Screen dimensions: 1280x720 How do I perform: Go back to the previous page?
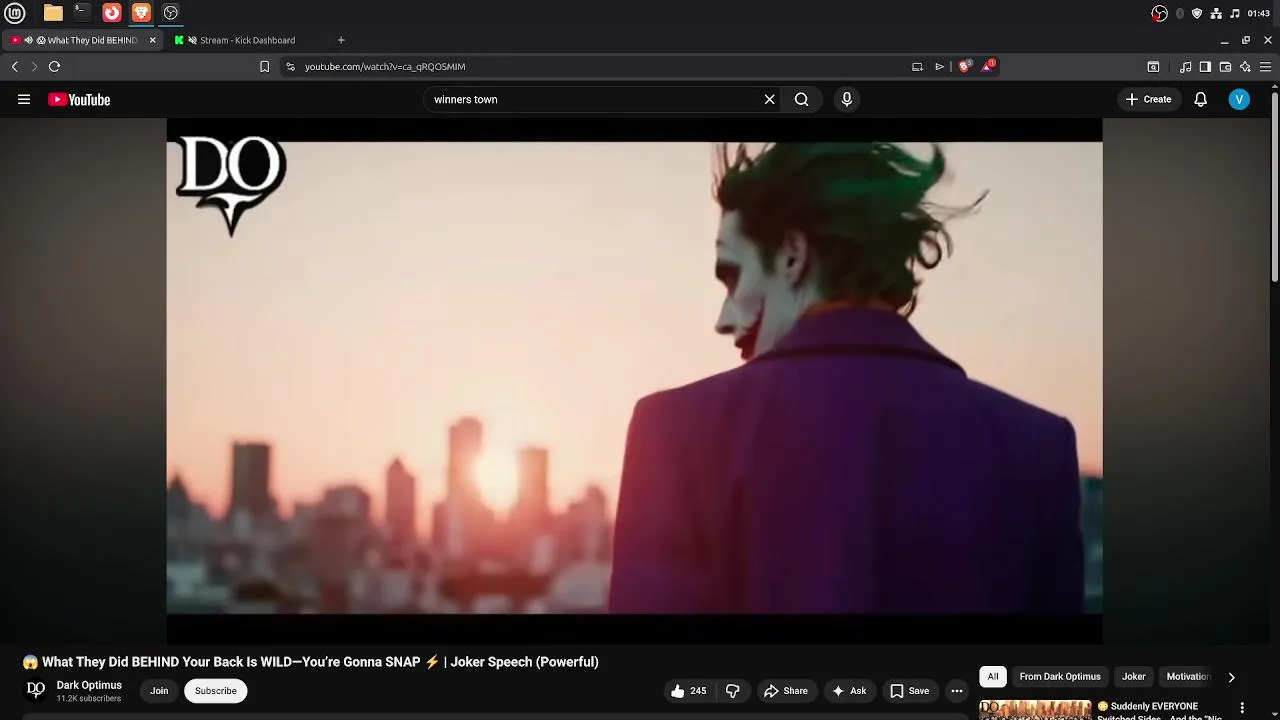[x=15, y=66]
